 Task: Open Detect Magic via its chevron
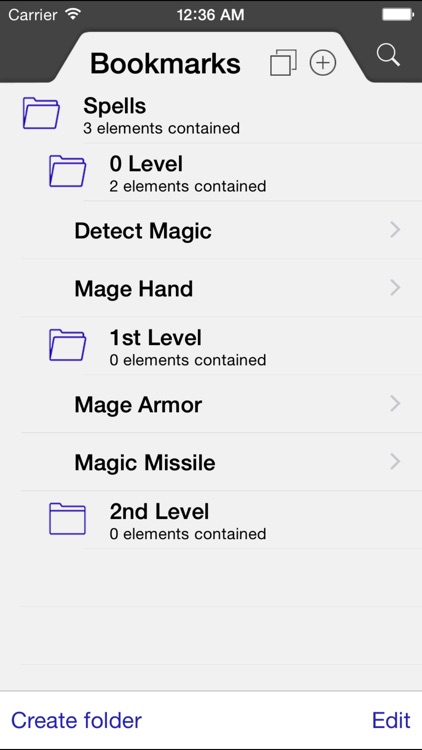point(395,230)
